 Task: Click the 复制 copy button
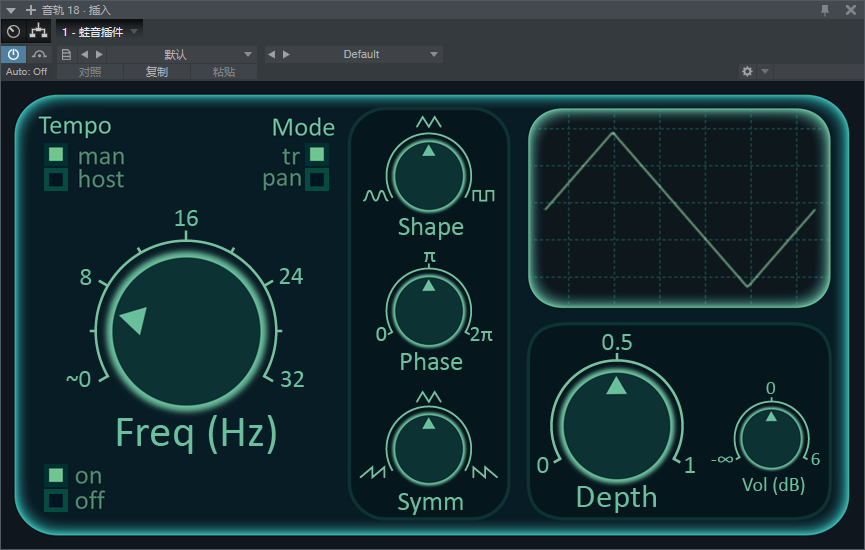click(157, 72)
